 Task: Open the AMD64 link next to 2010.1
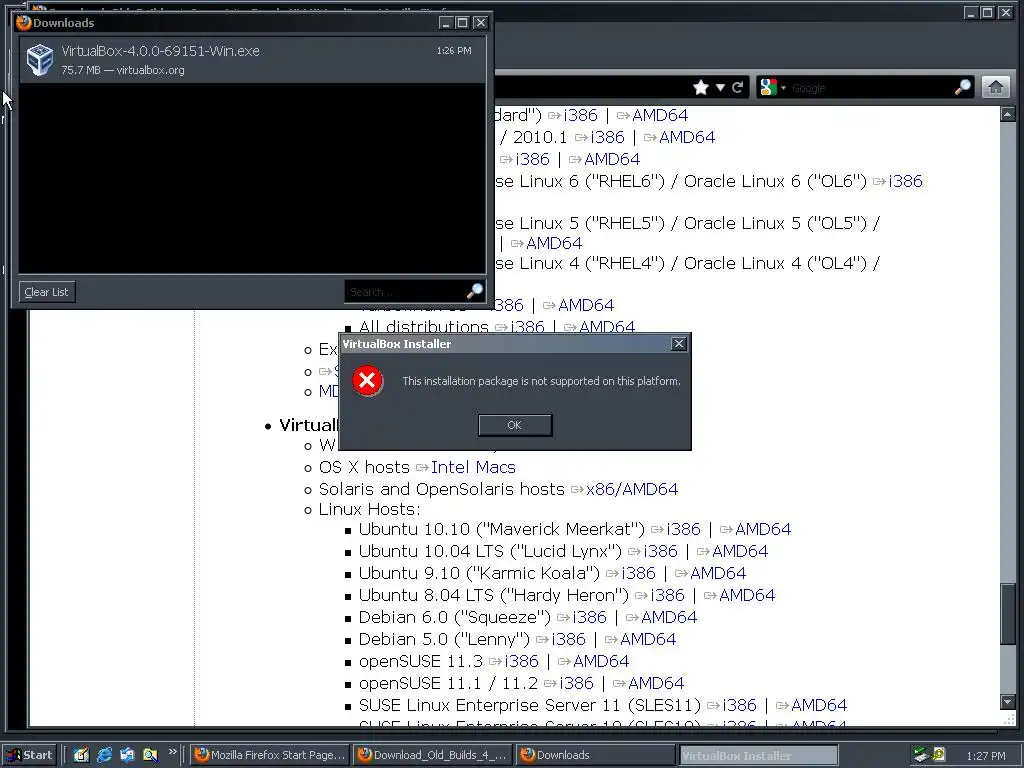tap(687, 138)
